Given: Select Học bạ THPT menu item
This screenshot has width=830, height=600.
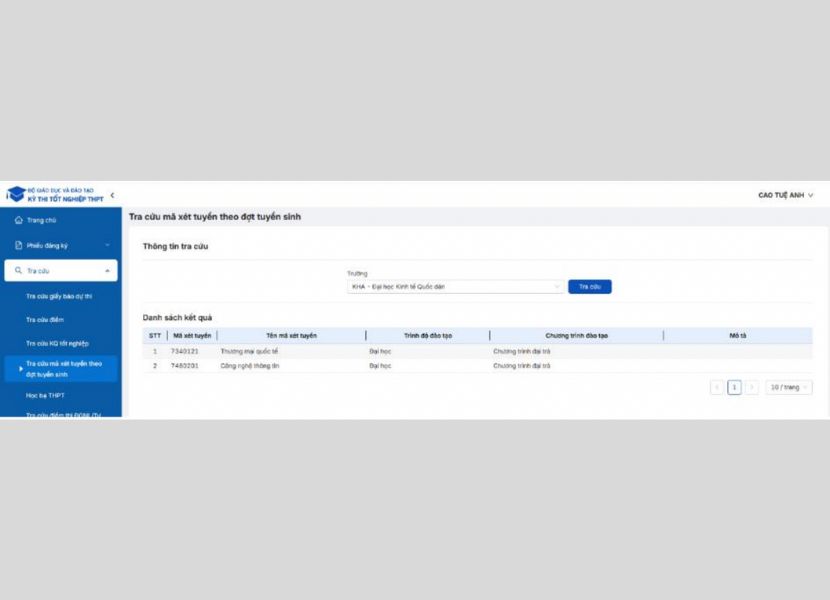Looking at the screenshot, I should pos(45,395).
